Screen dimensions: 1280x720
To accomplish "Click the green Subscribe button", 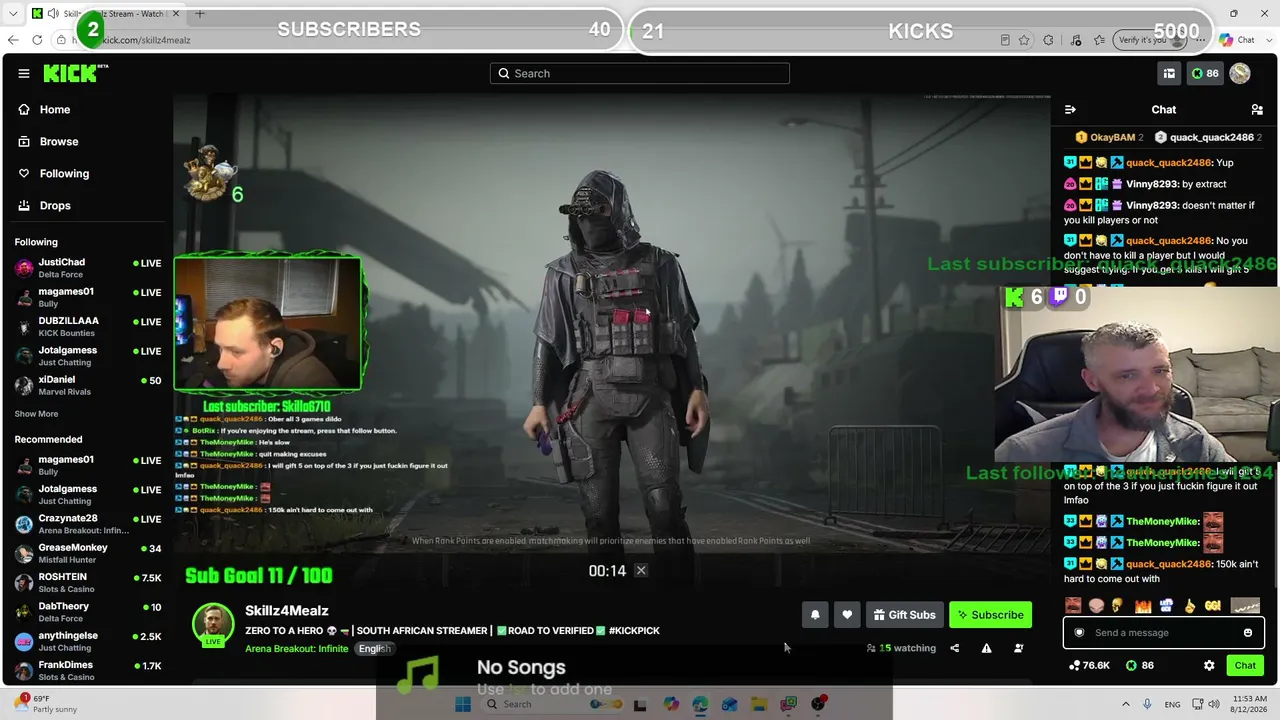I will (990, 615).
